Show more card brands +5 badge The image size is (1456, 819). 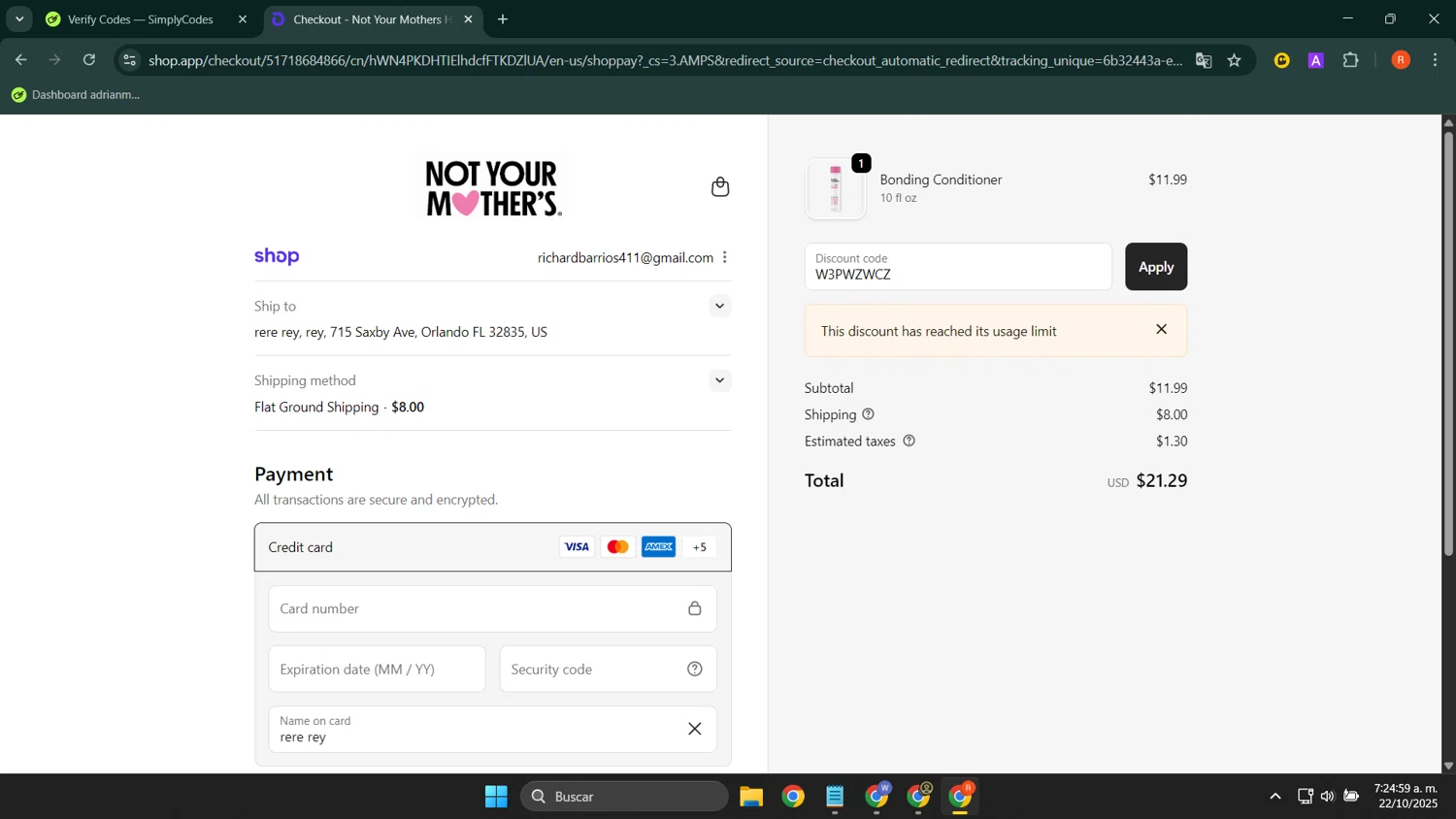click(700, 547)
